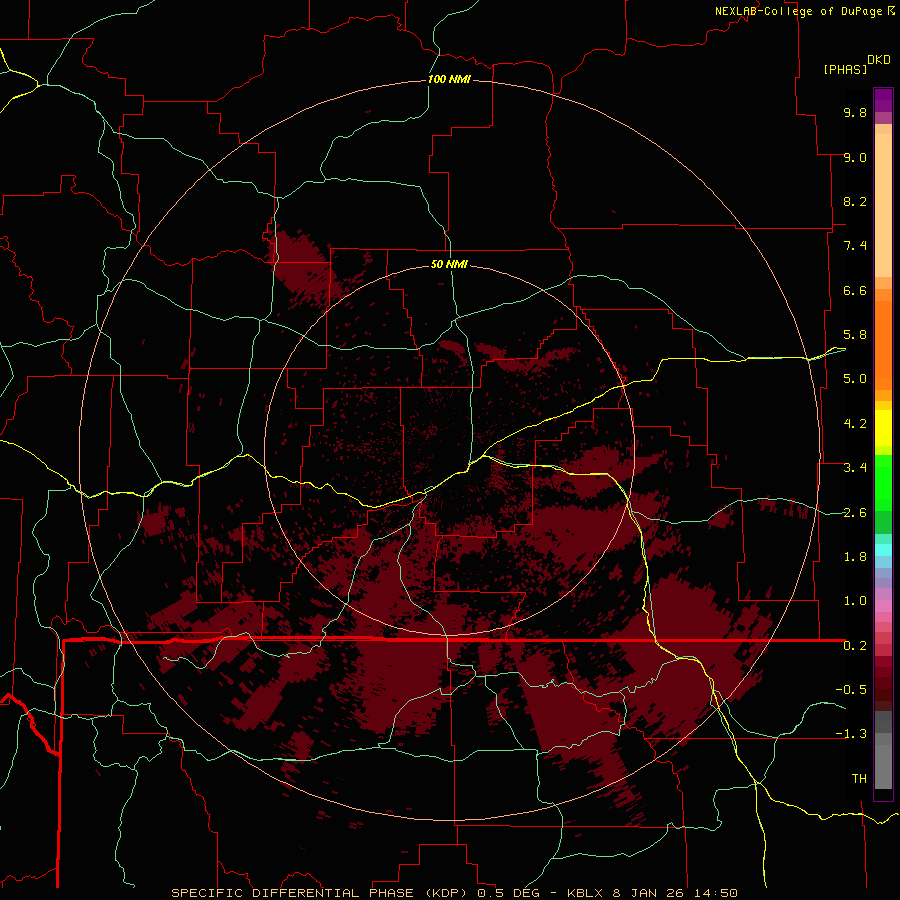Screen dimensions: 900x900
Task: Click the 50 NMI range ring label
Action: coord(449,264)
